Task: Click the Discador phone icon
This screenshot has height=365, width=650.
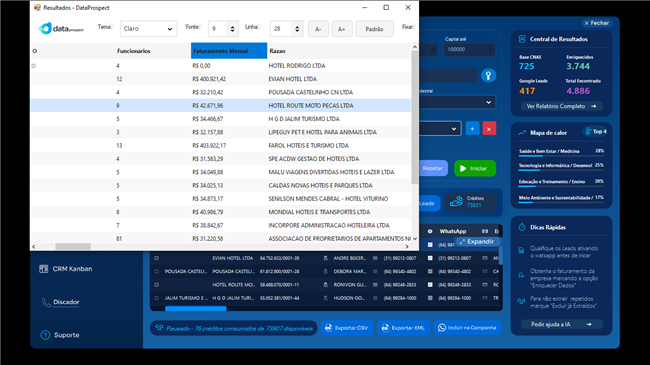Action: (45, 302)
